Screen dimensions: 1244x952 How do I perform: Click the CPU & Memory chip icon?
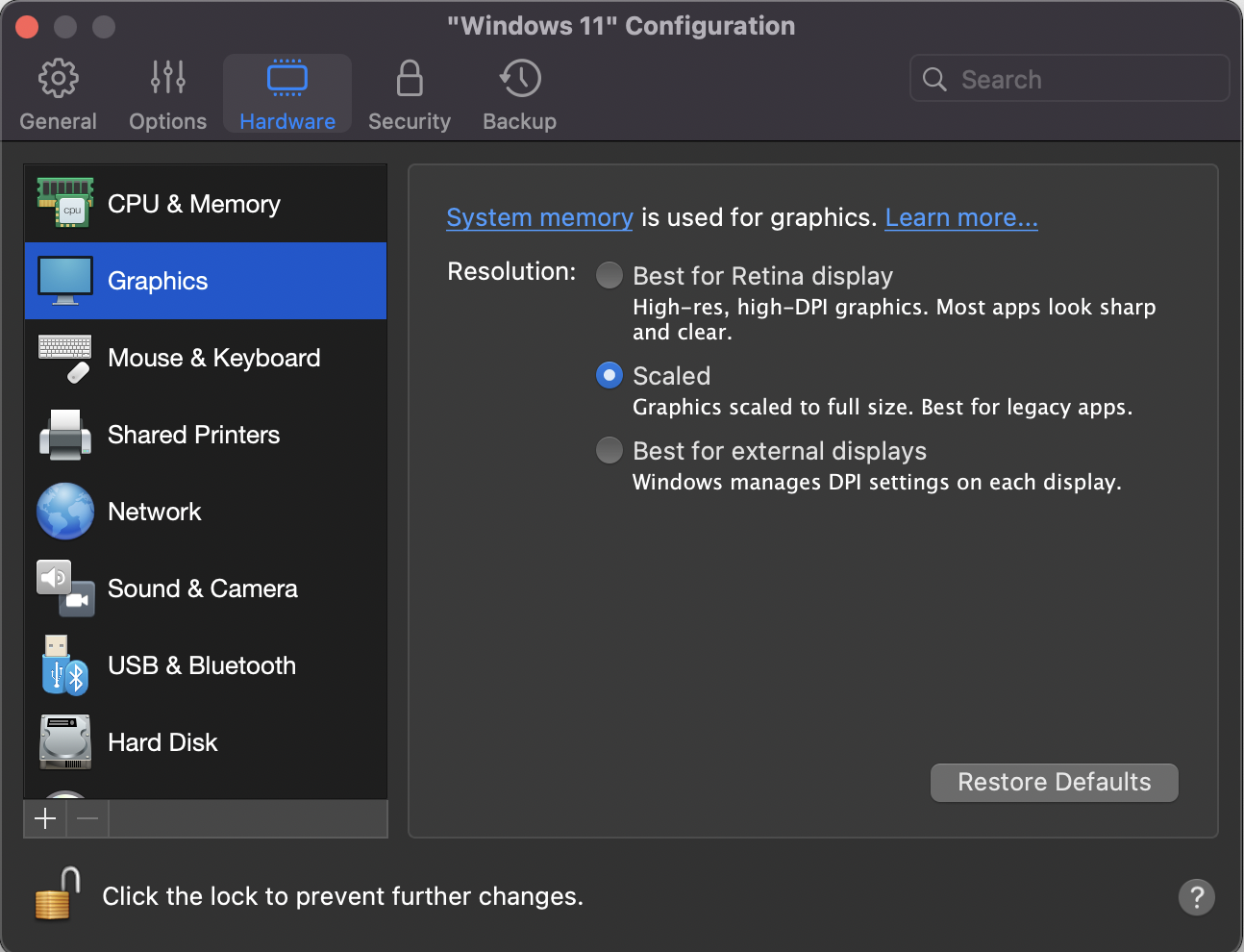65,203
